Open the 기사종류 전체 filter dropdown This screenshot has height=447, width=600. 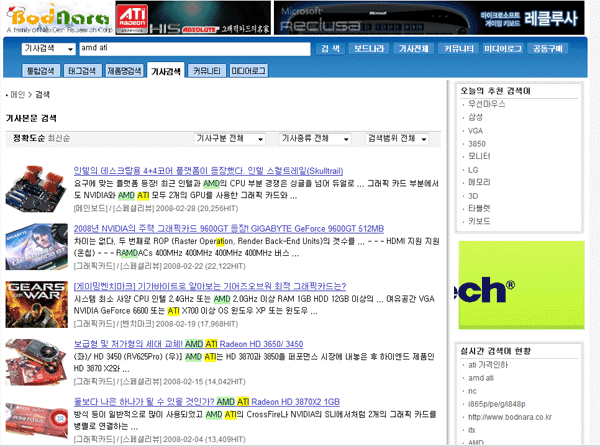click(x=318, y=137)
